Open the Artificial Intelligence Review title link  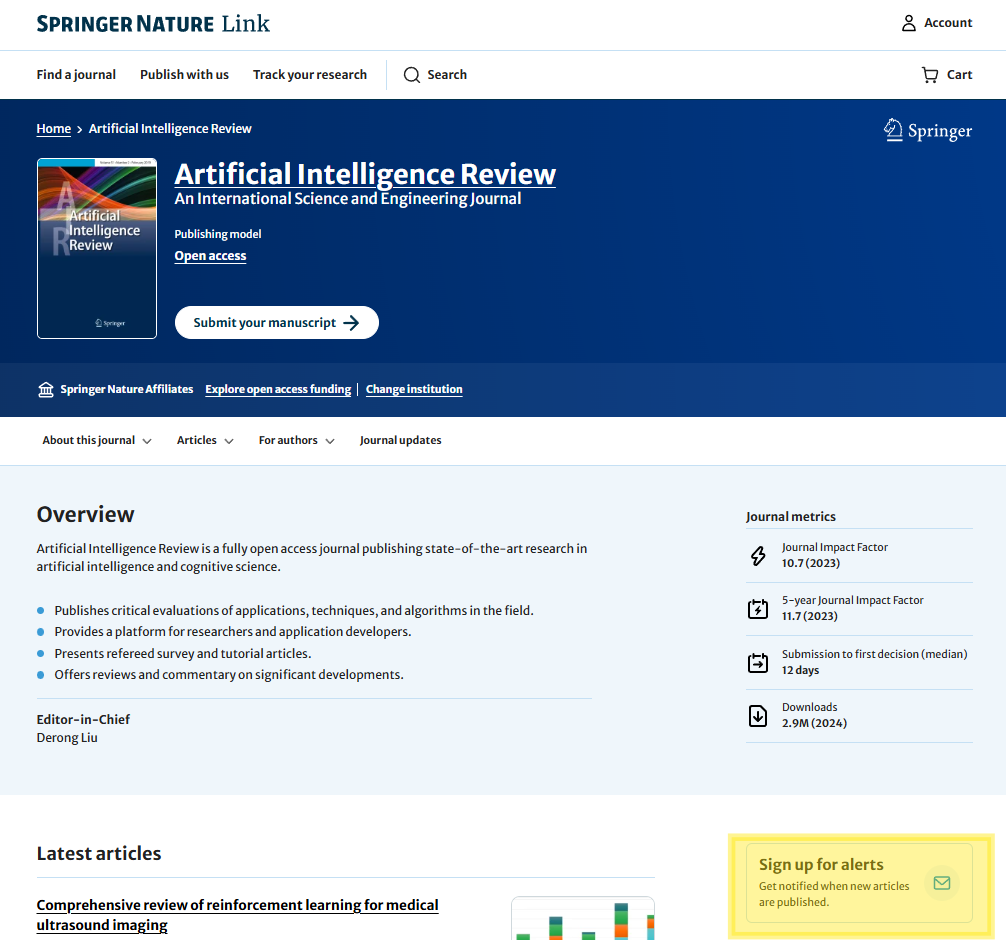(365, 174)
